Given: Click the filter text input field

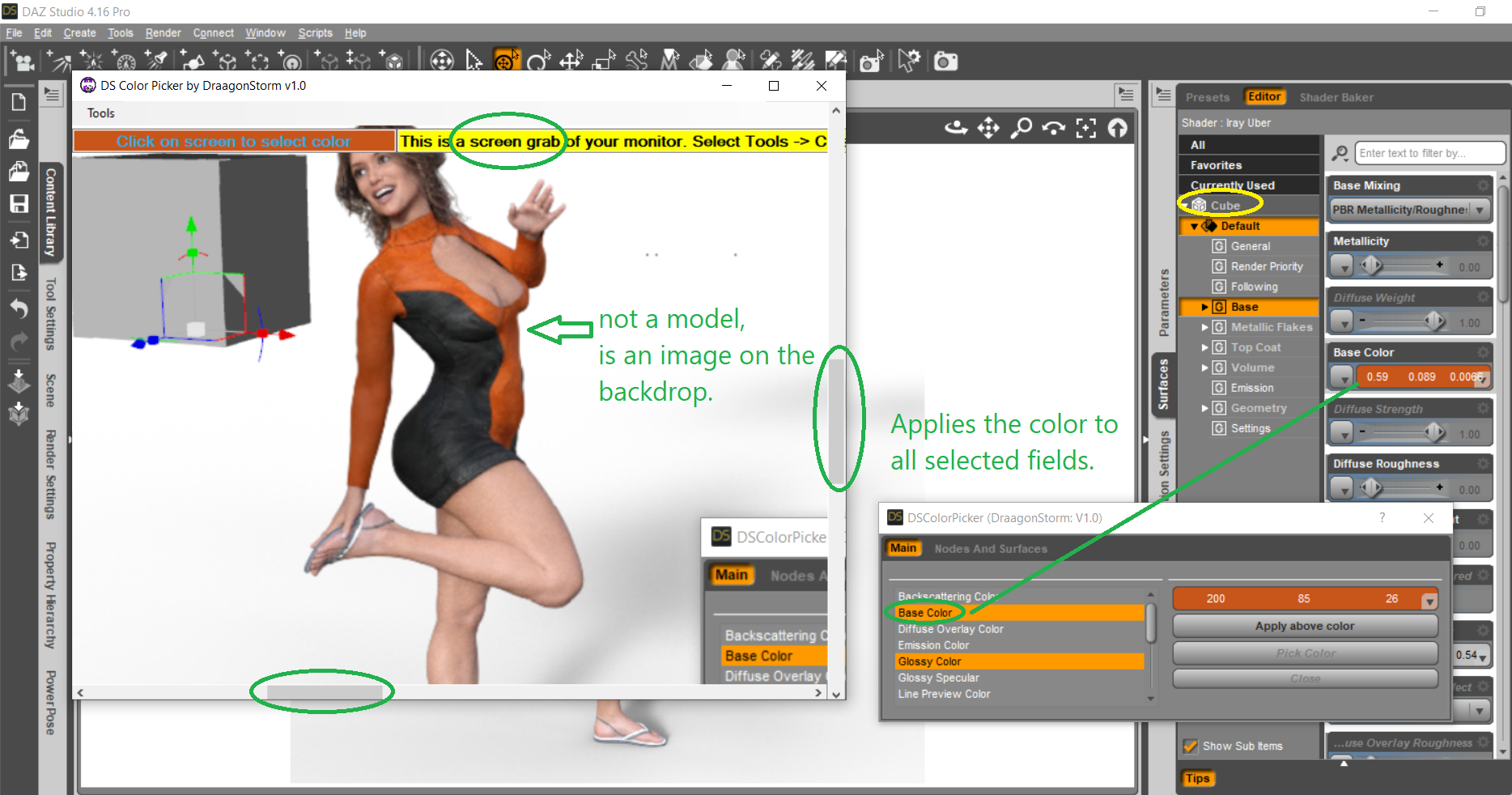Looking at the screenshot, I should [x=1430, y=153].
